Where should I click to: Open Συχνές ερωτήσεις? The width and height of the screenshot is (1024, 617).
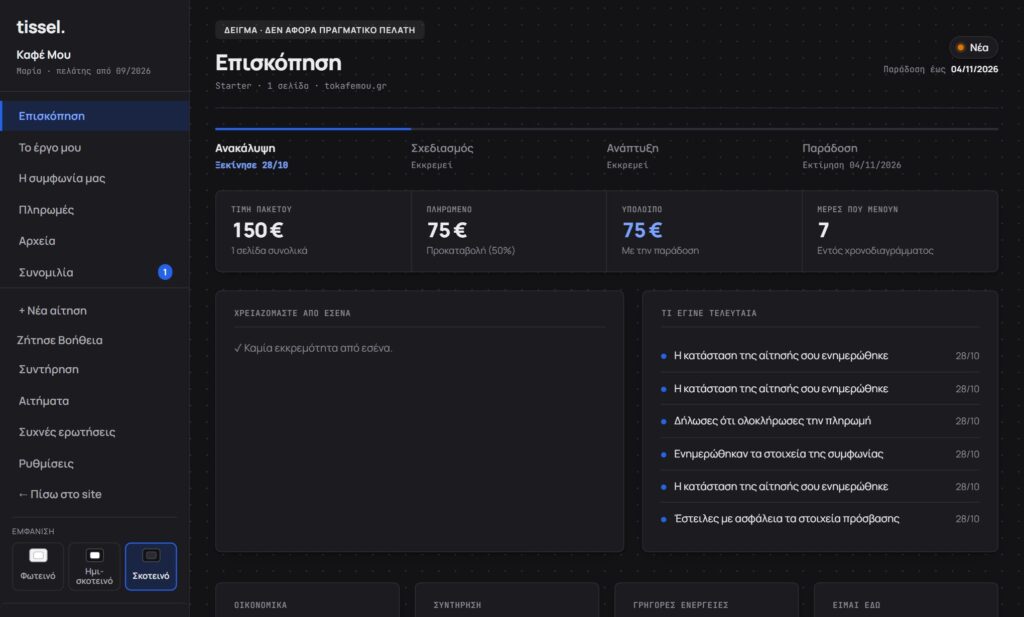pyautogui.click(x=95, y=432)
